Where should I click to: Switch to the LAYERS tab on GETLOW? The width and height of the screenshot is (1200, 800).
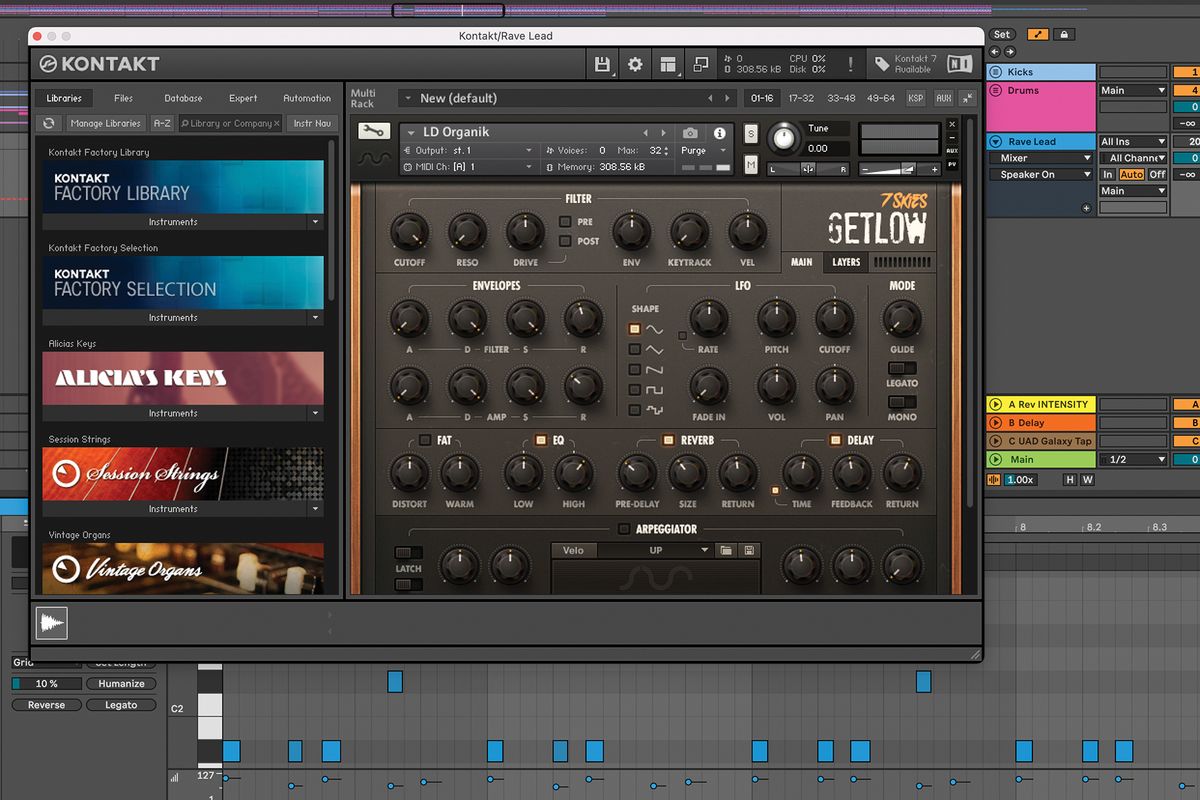pyautogui.click(x=846, y=262)
